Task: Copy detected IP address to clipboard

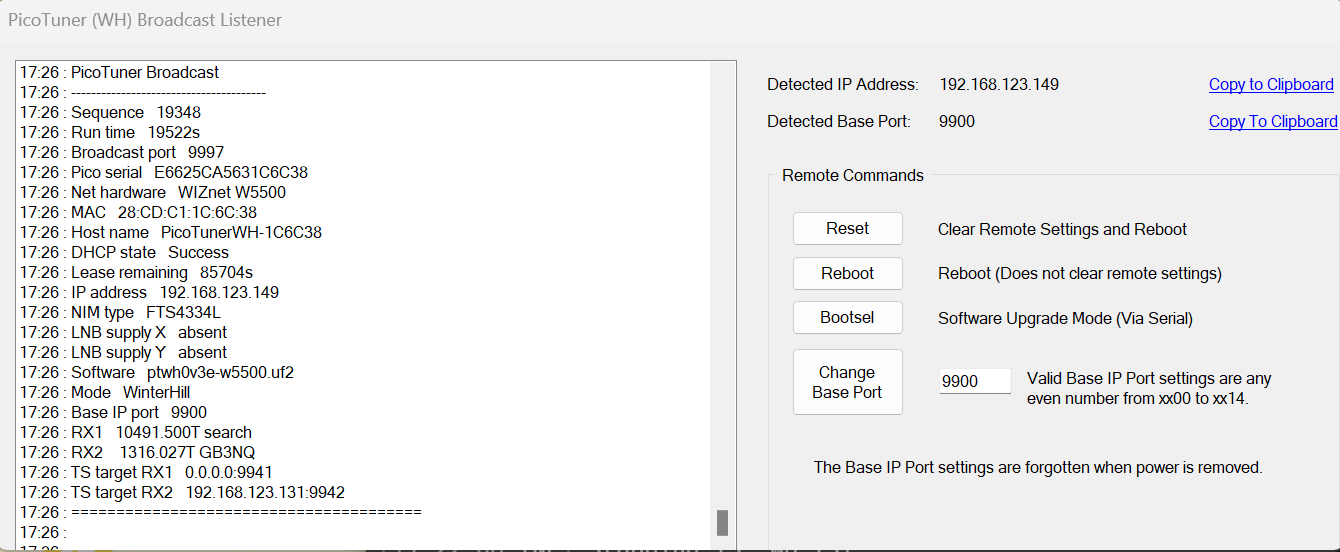Action: tap(1271, 85)
